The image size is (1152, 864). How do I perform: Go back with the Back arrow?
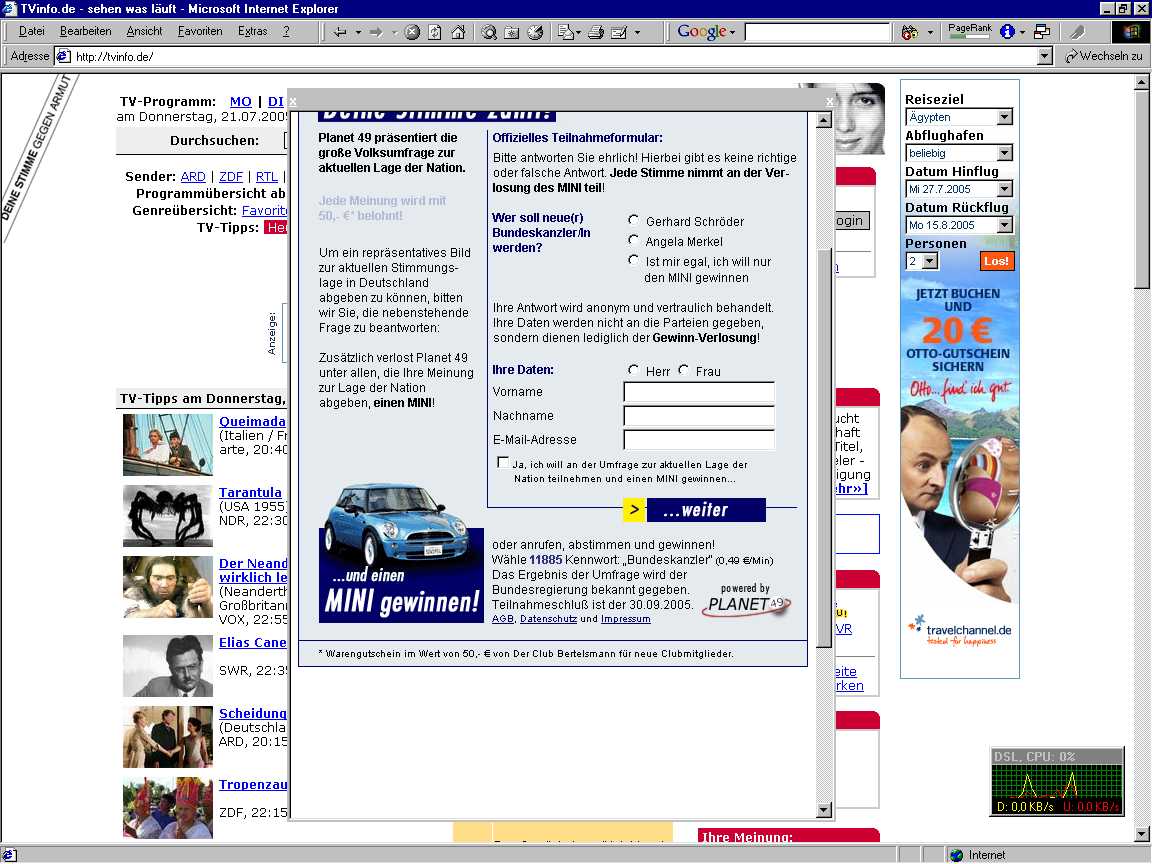click(x=339, y=32)
